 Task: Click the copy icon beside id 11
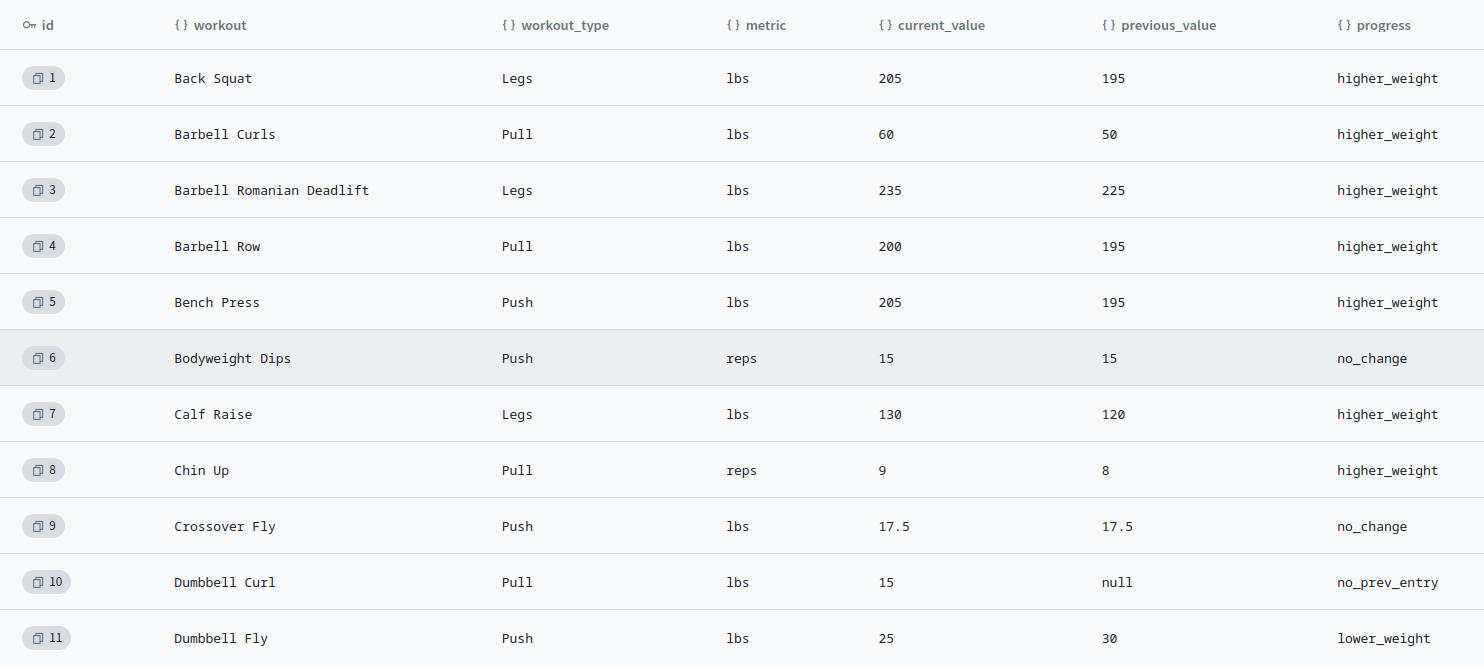click(x=37, y=637)
